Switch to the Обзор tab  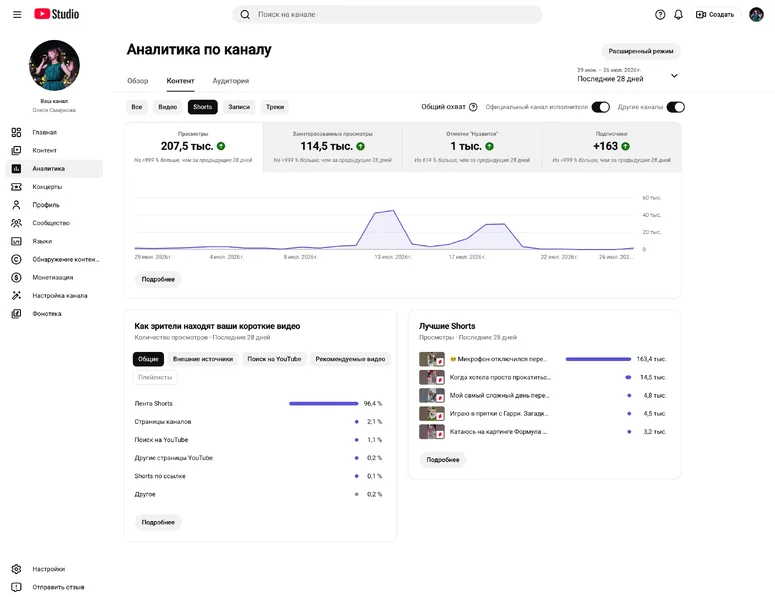(137, 81)
